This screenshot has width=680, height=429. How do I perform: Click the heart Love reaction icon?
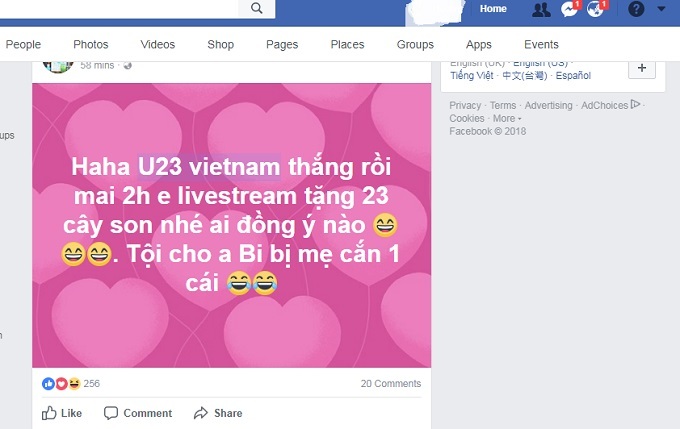(61, 383)
